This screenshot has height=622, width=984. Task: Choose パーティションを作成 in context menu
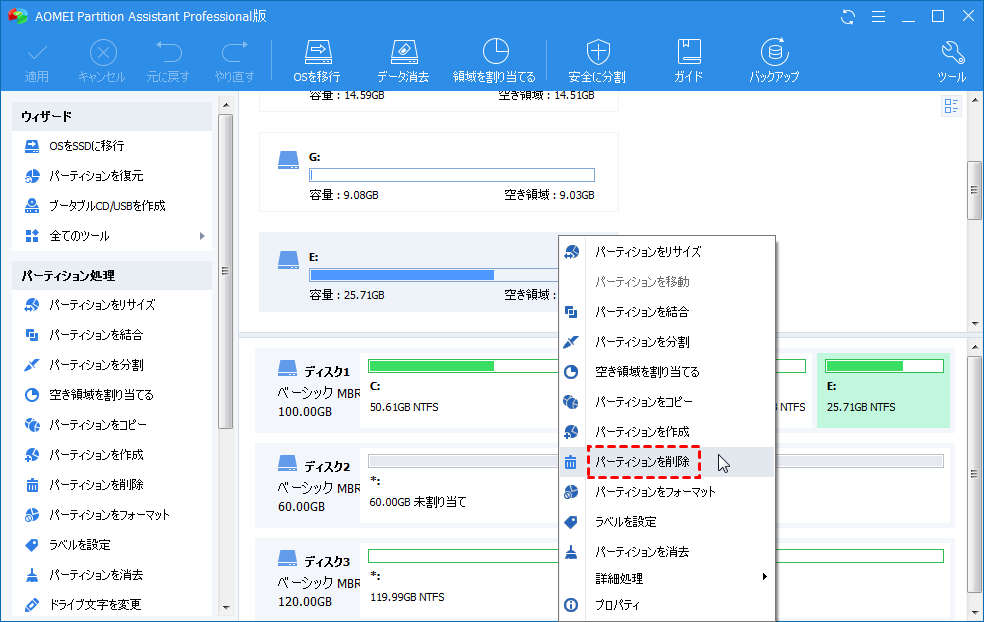pos(667,432)
